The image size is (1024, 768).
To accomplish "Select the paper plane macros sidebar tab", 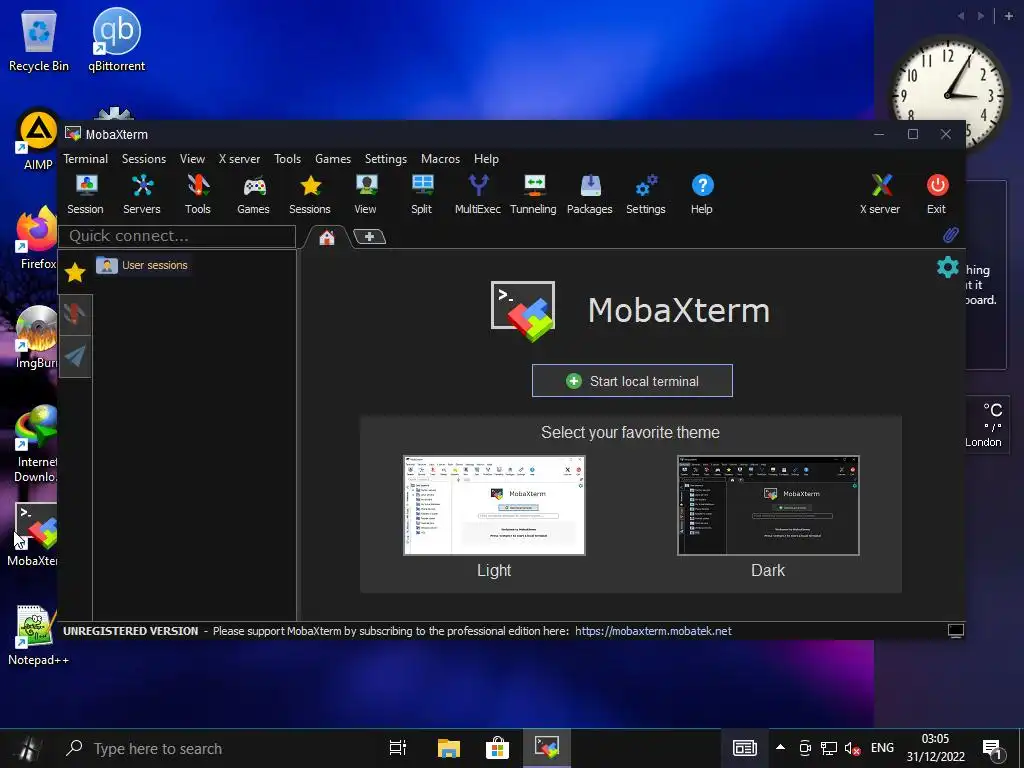I will [x=75, y=356].
